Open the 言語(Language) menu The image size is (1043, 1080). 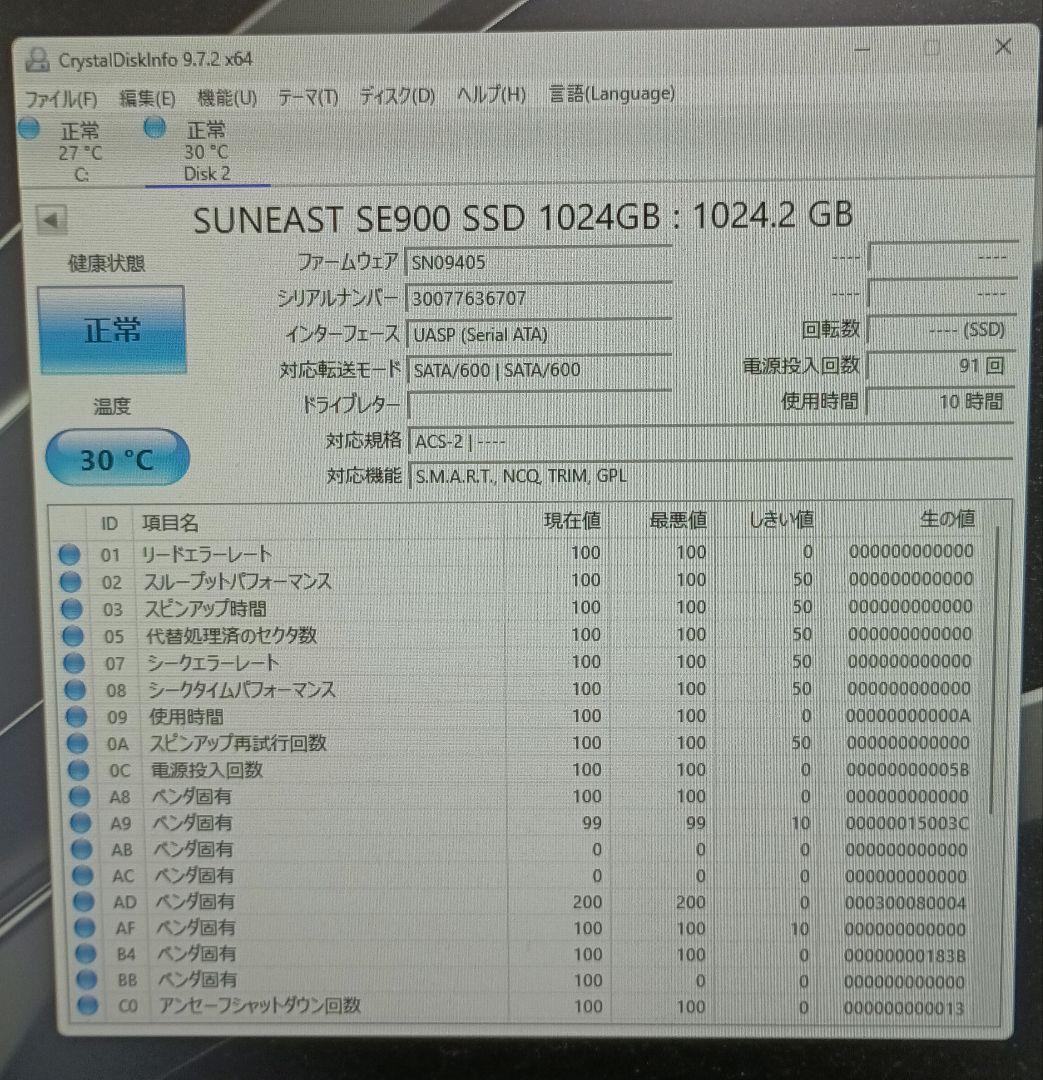click(612, 93)
